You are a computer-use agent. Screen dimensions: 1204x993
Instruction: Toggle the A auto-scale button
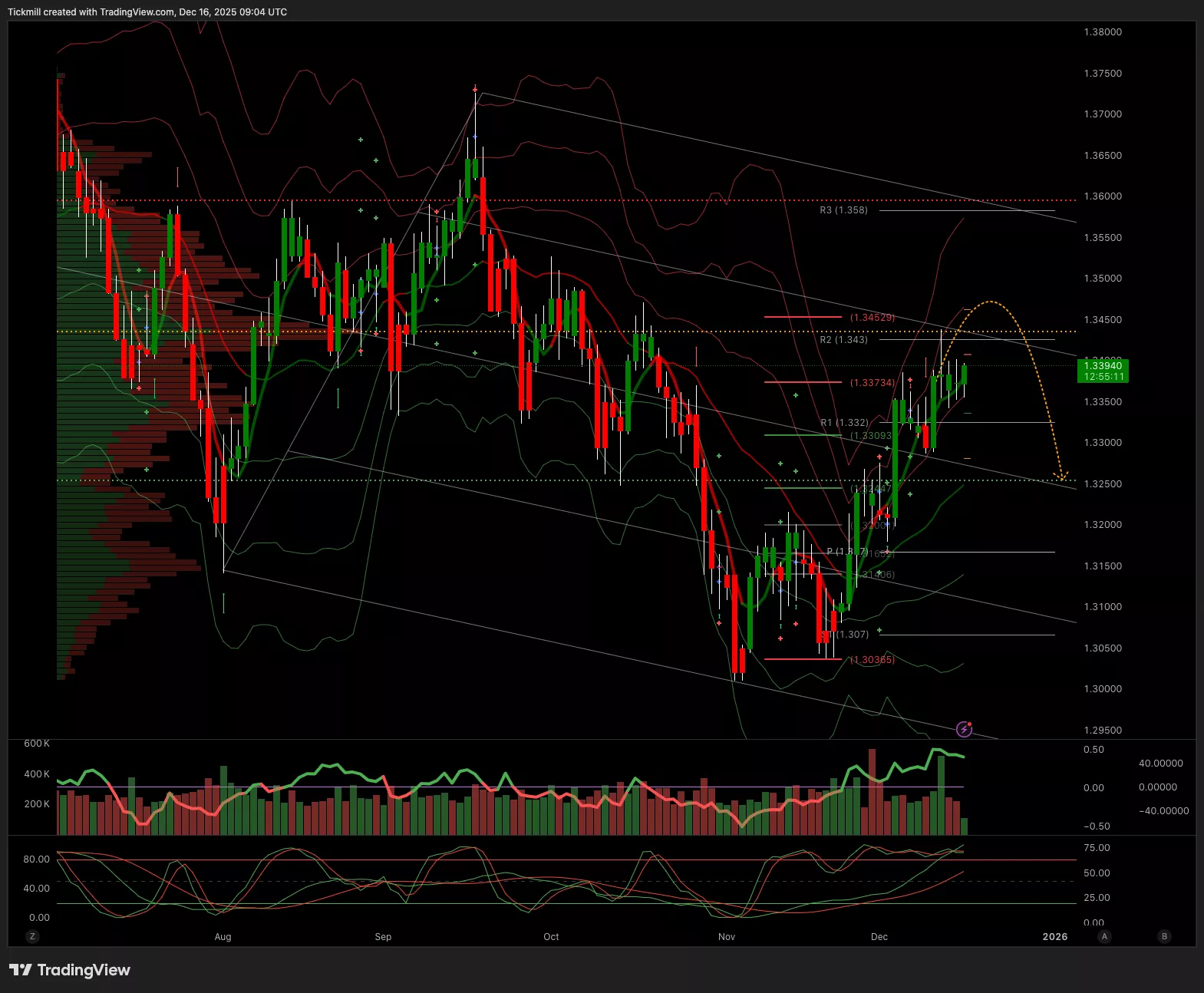(x=1104, y=936)
